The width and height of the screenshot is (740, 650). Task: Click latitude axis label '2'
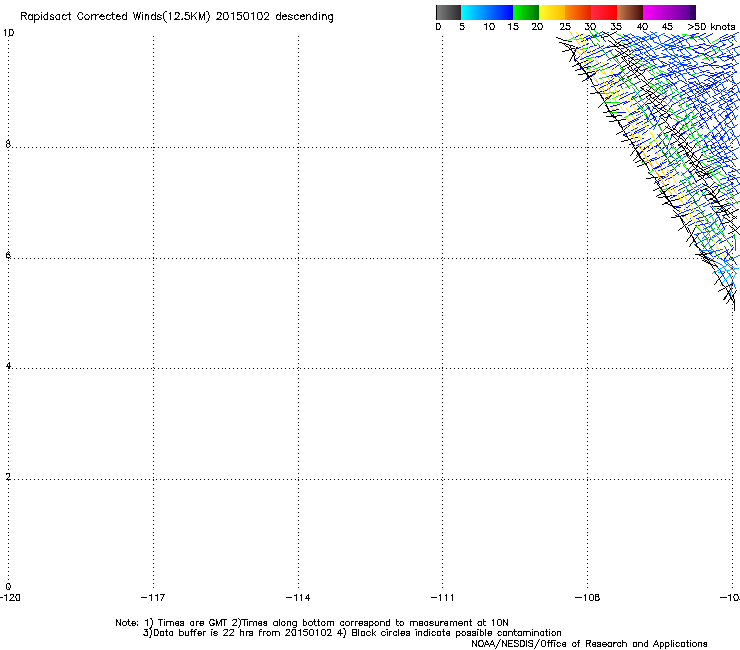tap(8, 477)
